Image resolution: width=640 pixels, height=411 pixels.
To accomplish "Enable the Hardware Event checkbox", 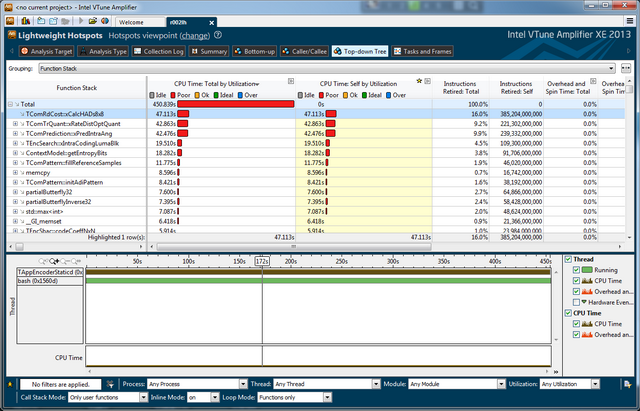I will (576, 302).
